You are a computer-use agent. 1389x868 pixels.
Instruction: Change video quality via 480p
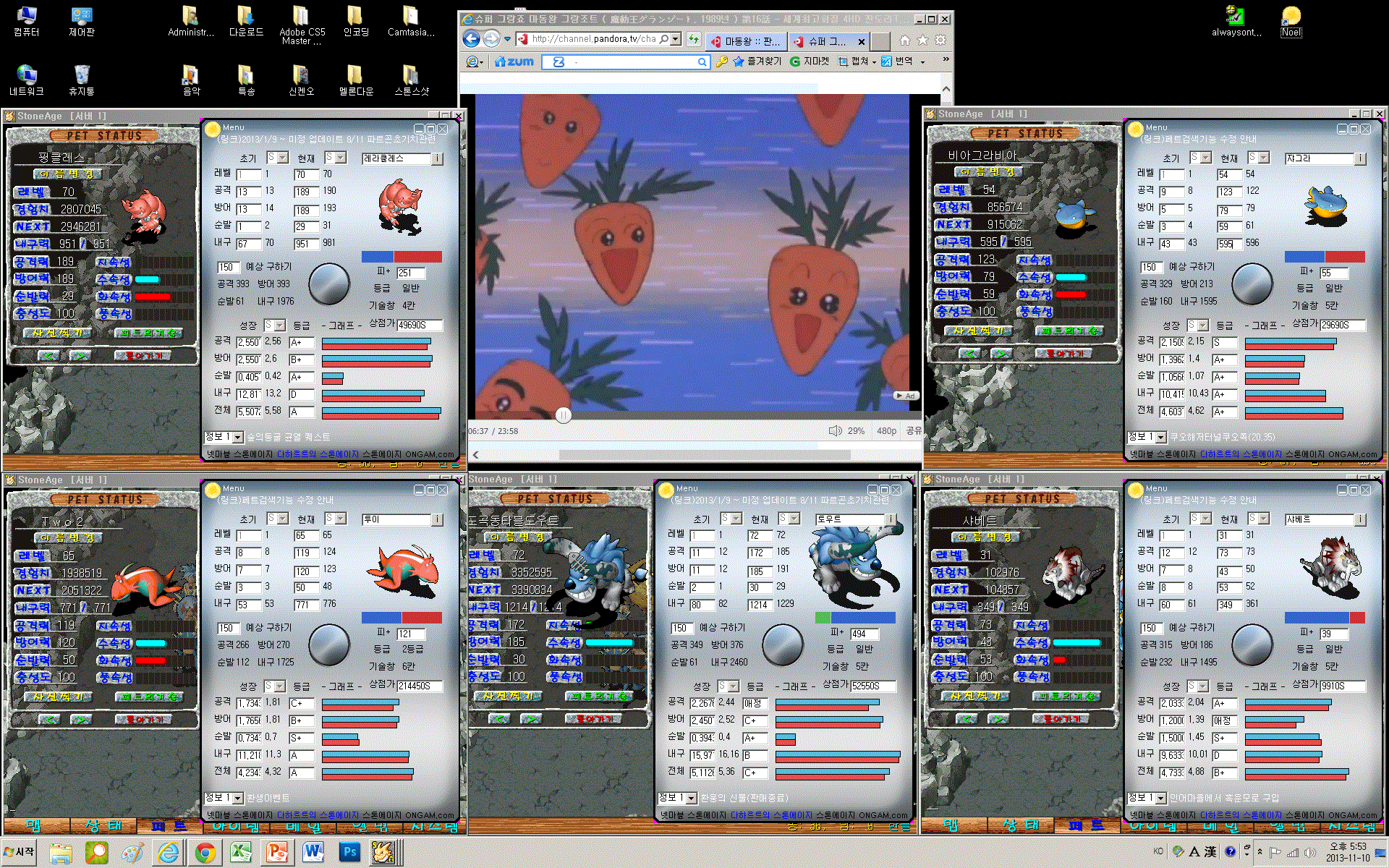[x=886, y=430]
